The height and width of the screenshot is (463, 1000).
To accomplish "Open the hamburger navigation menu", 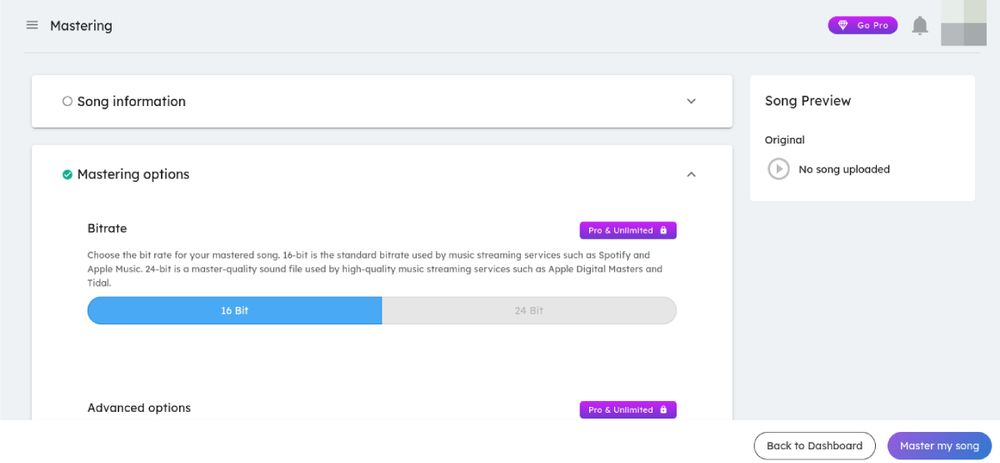I will point(32,25).
